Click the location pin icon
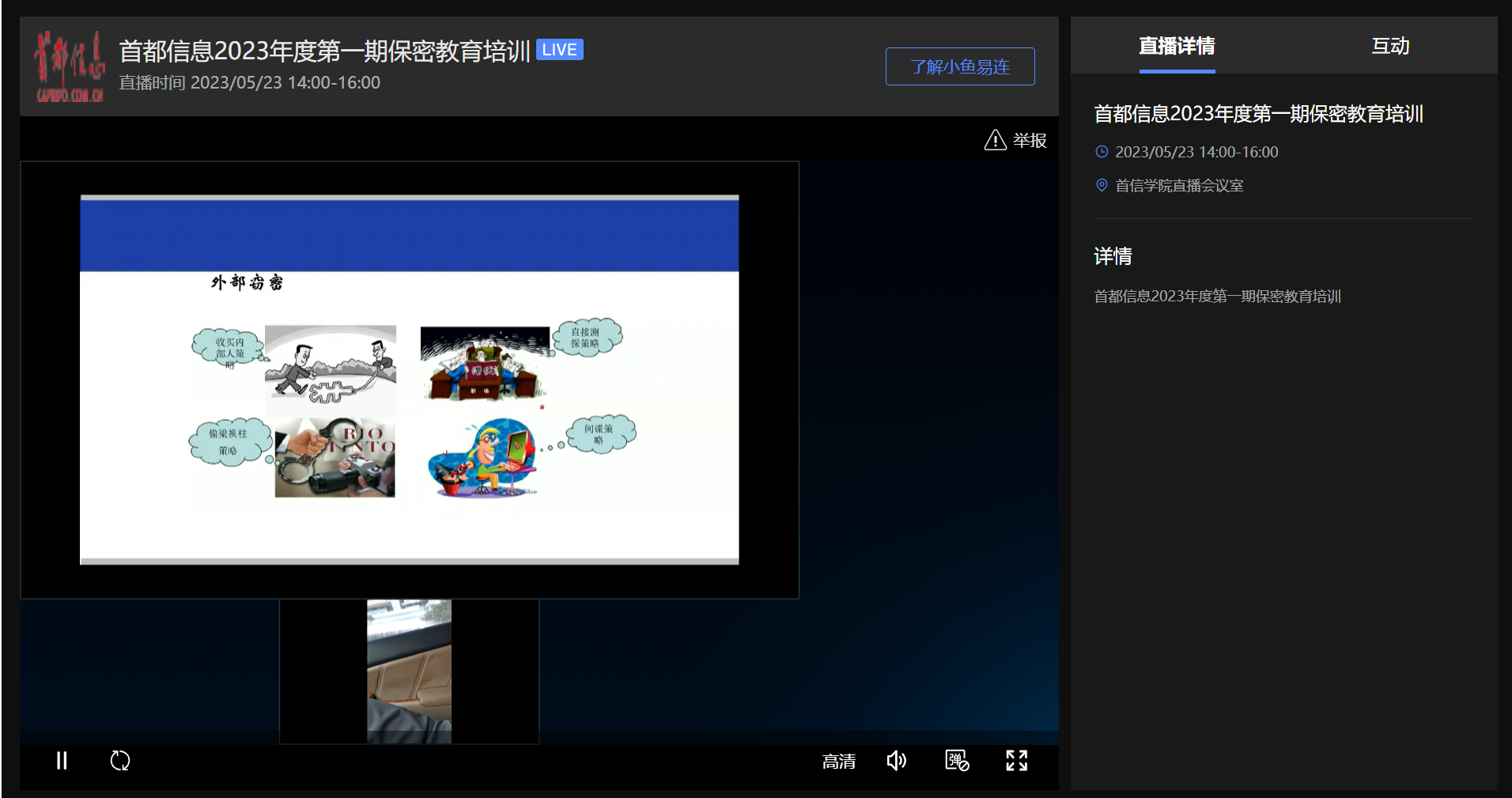This screenshot has height=798, width=1512. pos(1102,185)
